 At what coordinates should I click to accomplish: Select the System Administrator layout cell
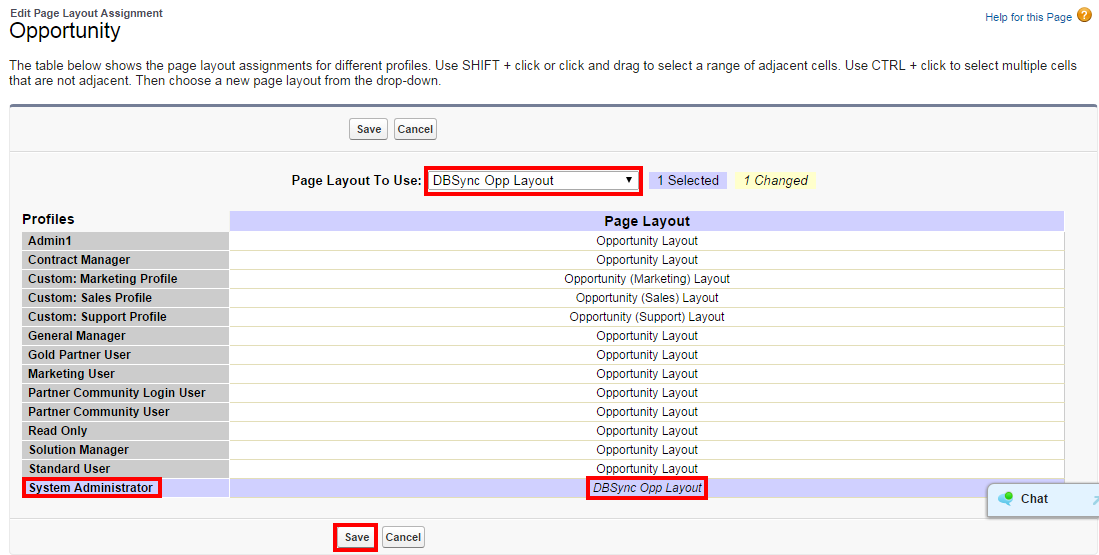point(647,488)
